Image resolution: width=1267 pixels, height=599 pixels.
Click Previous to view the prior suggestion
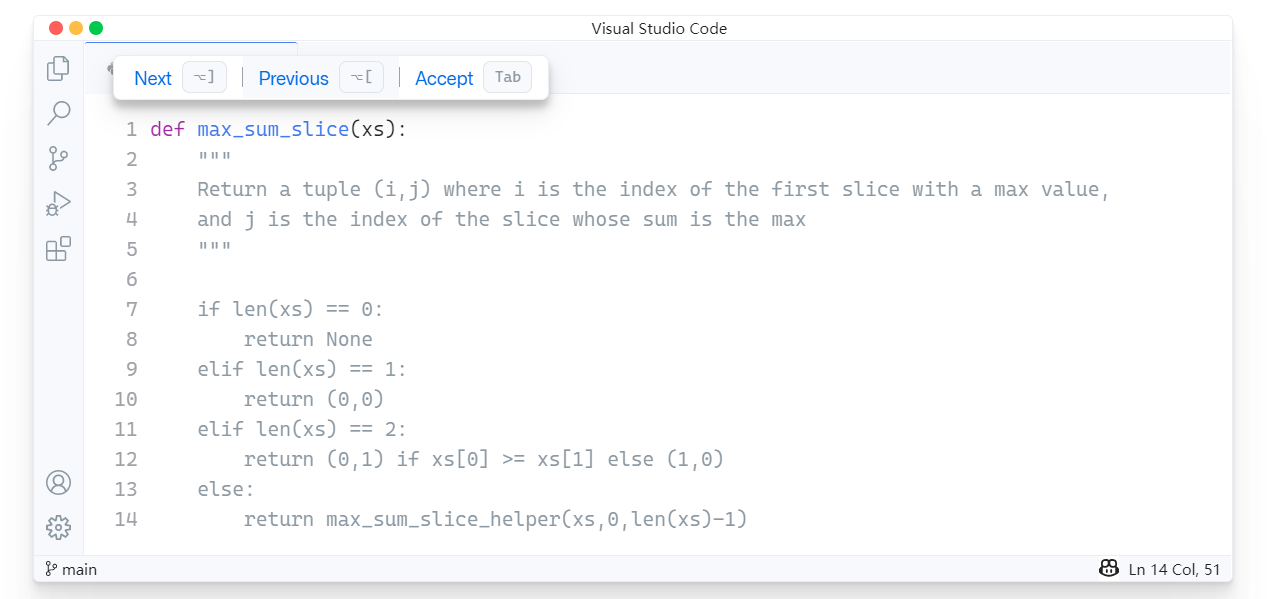click(293, 78)
